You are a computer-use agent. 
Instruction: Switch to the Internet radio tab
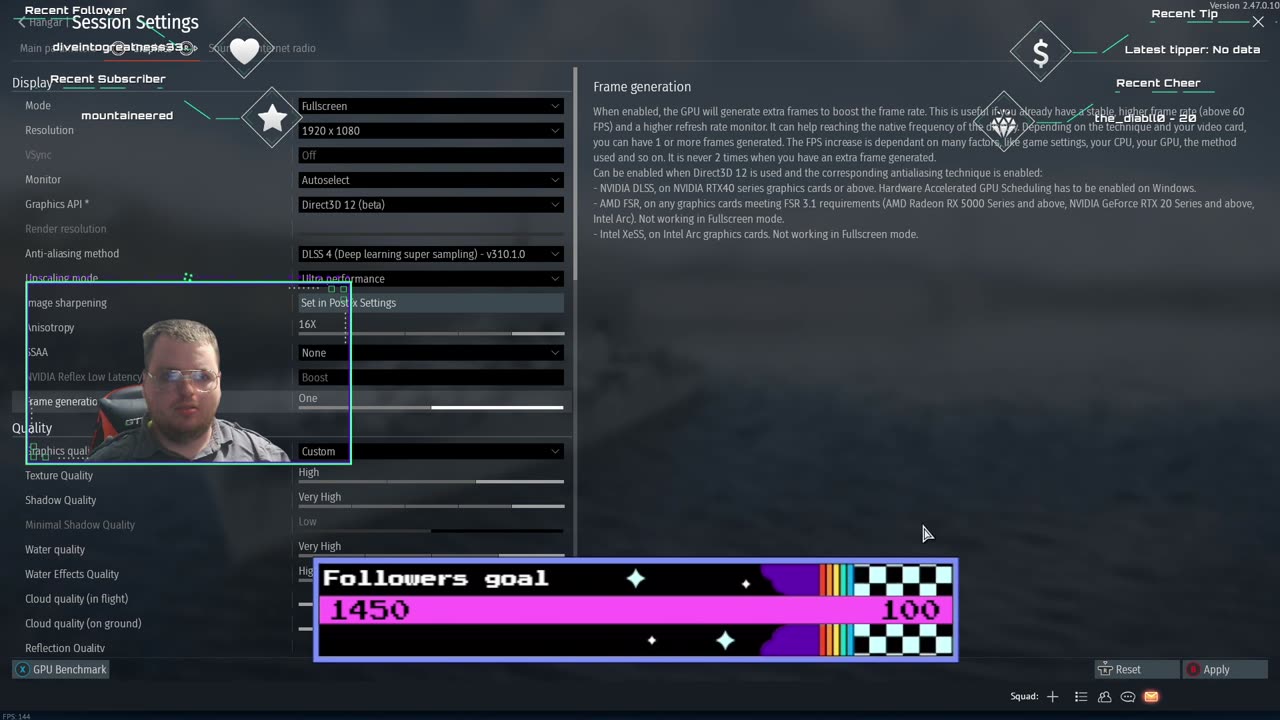pyautogui.click(x=283, y=48)
